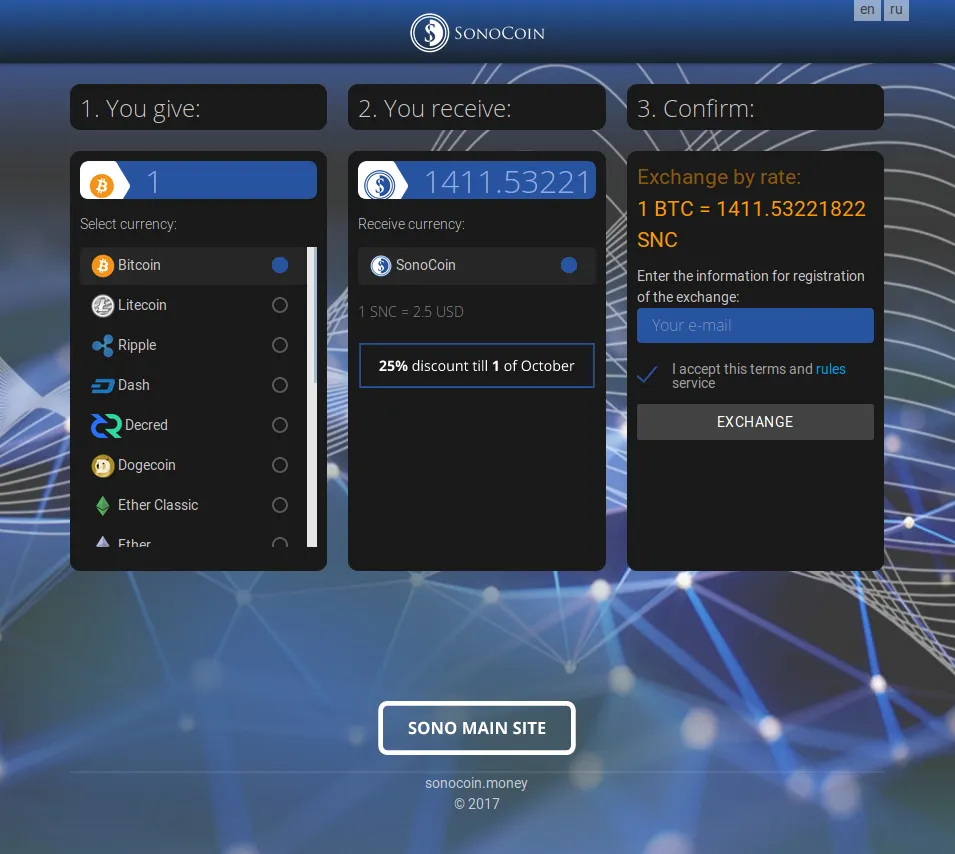Click the receive amount field showing 1411.53221
The width and height of the screenshot is (955, 854).
[x=477, y=180]
